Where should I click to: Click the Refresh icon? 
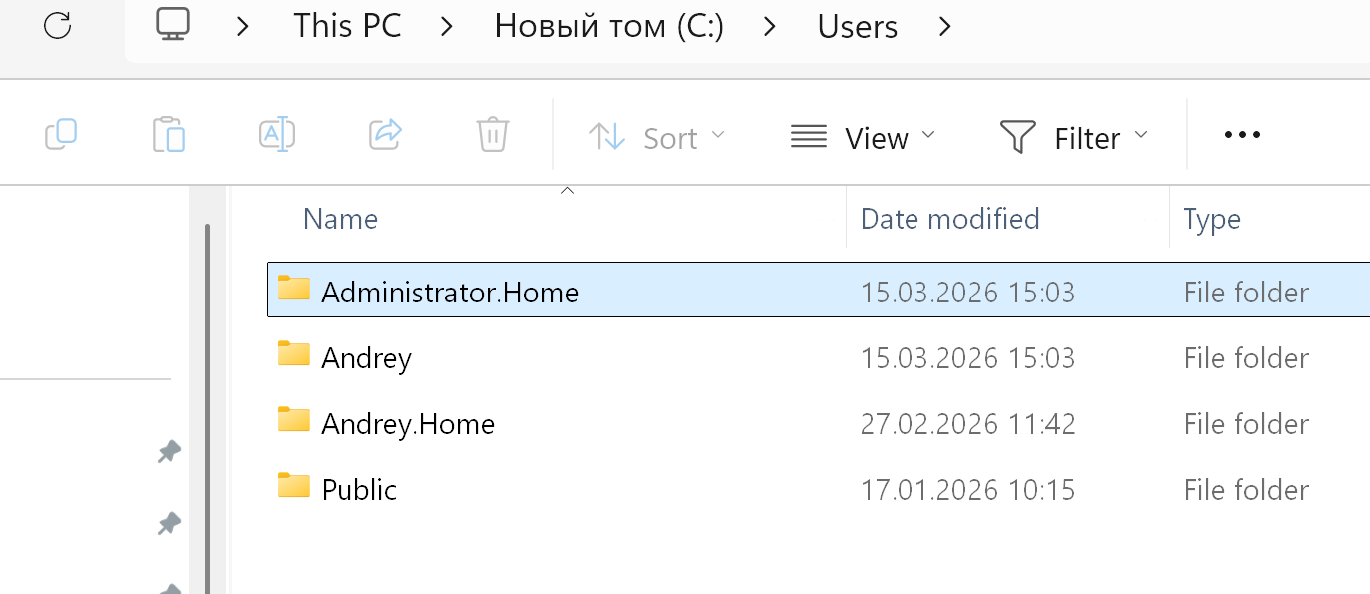(58, 26)
